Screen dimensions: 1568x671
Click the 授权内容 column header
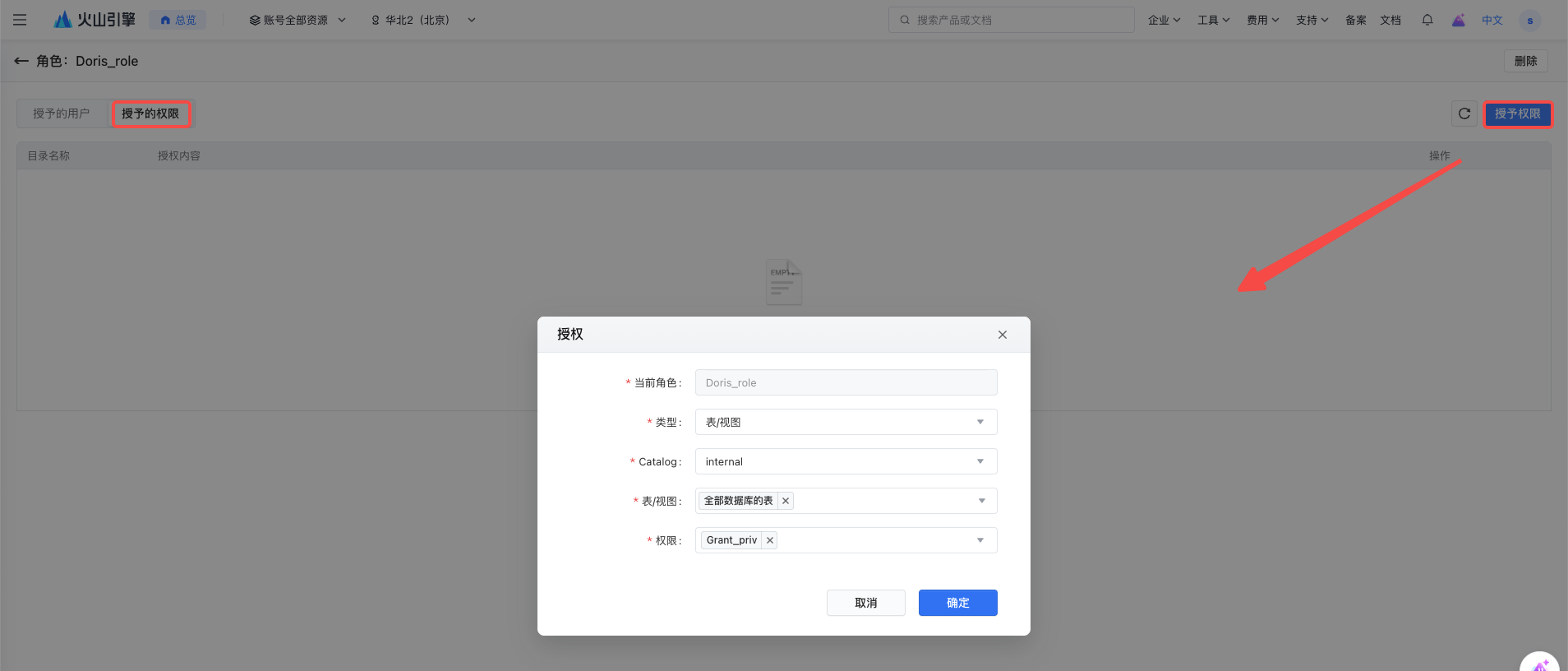pos(179,155)
